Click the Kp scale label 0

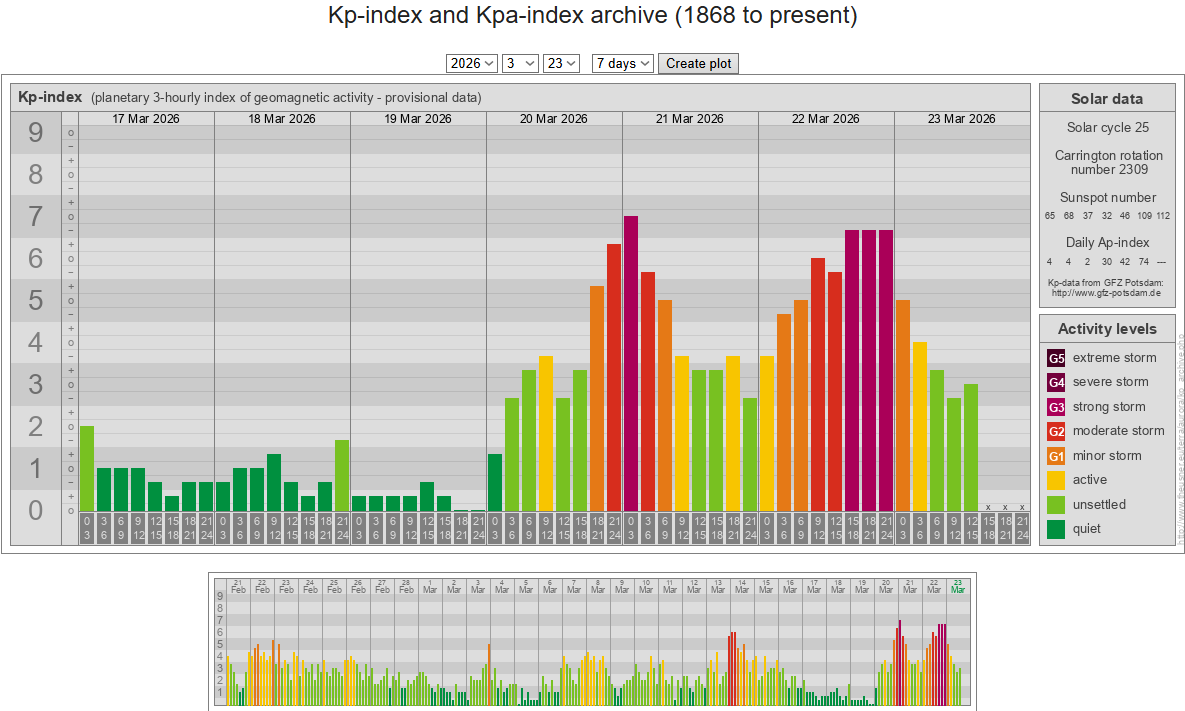click(36, 510)
